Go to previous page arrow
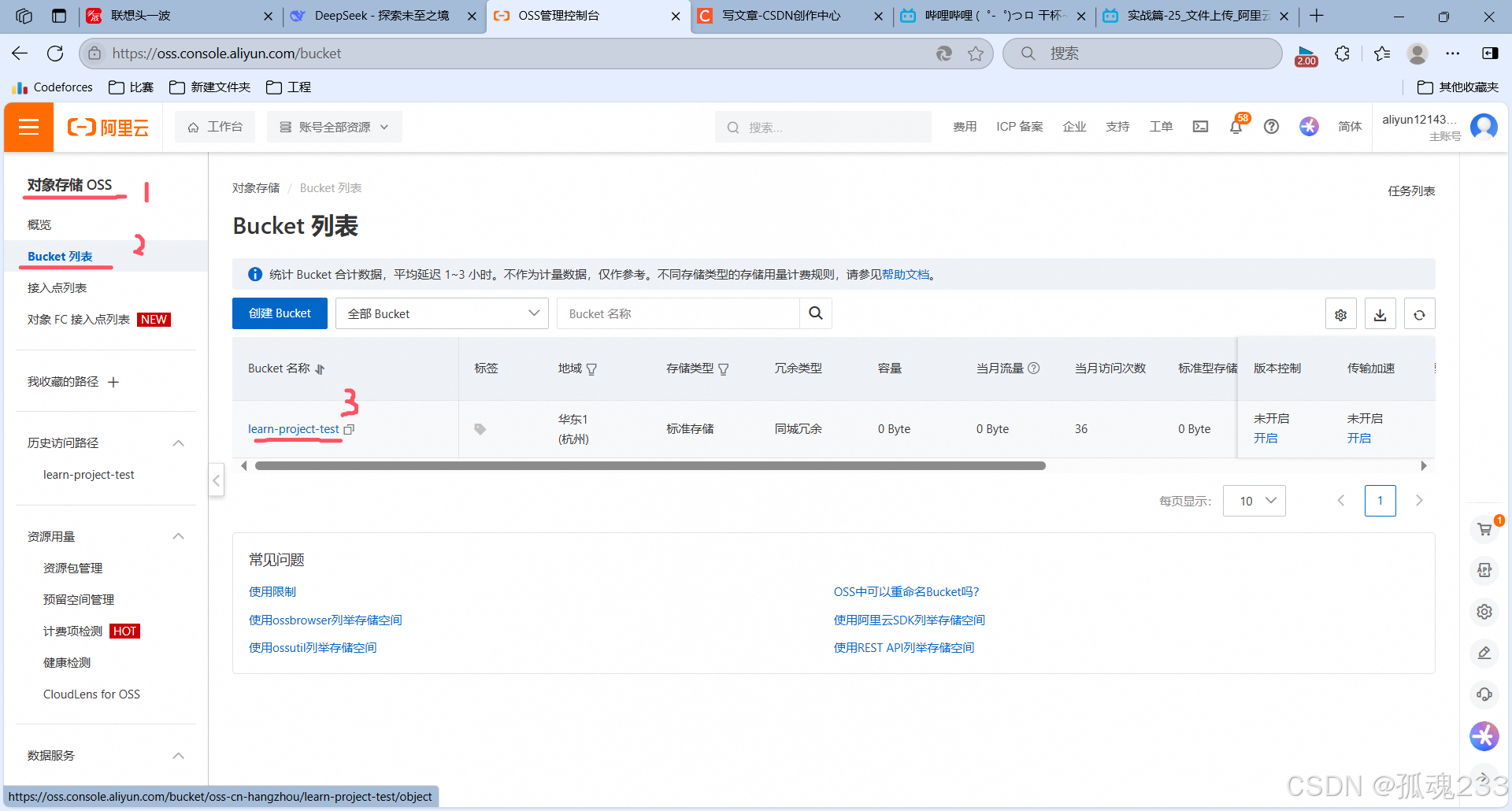This screenshot has height=811, width=1512. pos(1341,501)
